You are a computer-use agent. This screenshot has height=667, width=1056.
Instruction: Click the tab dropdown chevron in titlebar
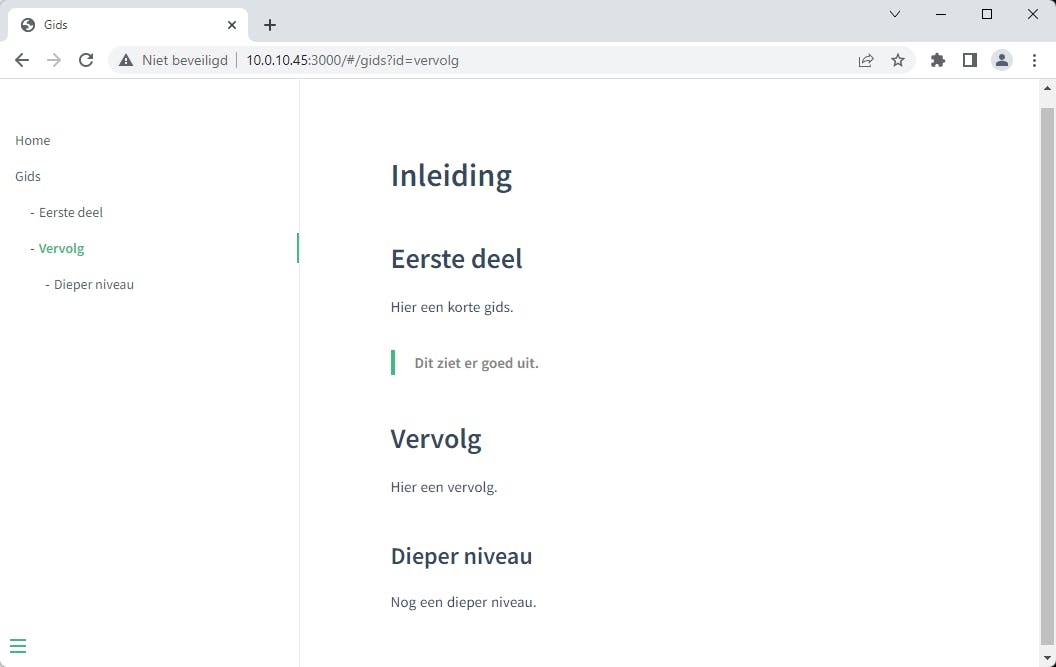click(895, 14)
